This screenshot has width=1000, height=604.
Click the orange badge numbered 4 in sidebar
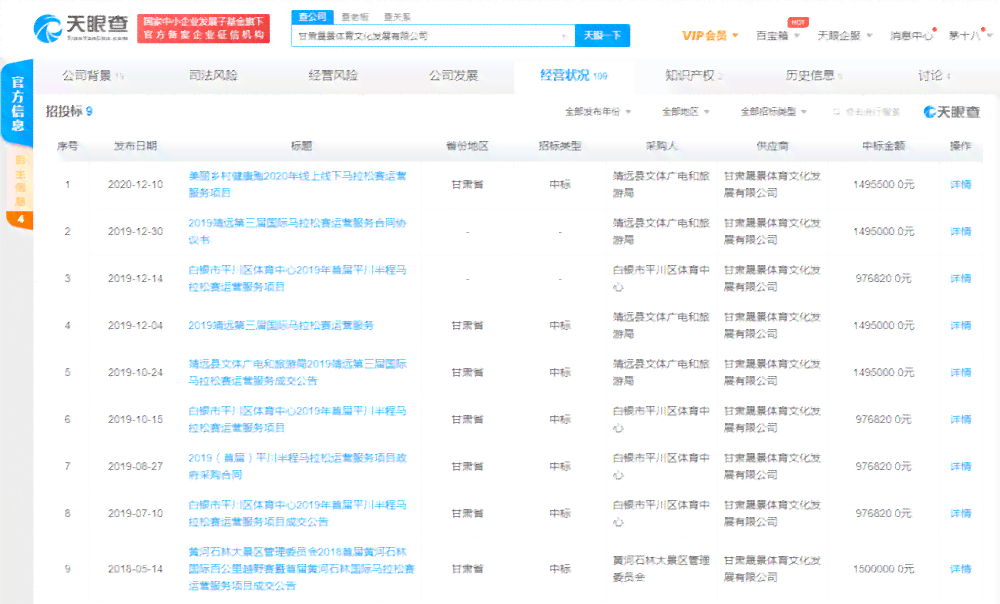[20, 219]
